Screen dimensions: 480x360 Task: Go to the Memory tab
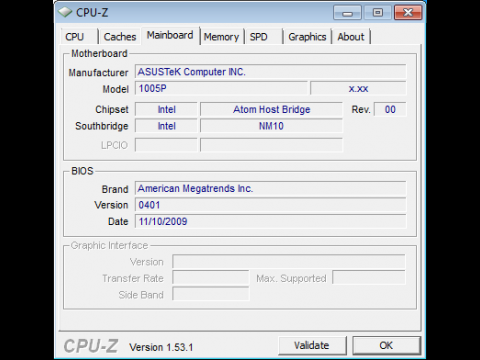tap(222, 36)
